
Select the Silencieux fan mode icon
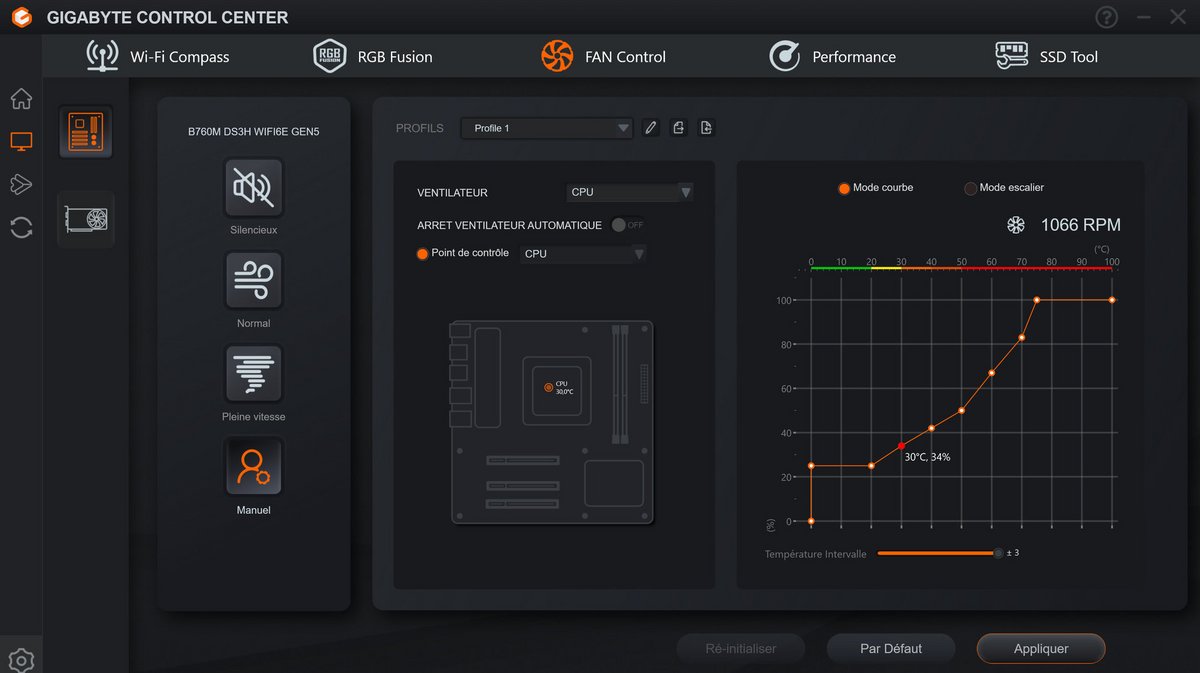(x=253, y=187)
